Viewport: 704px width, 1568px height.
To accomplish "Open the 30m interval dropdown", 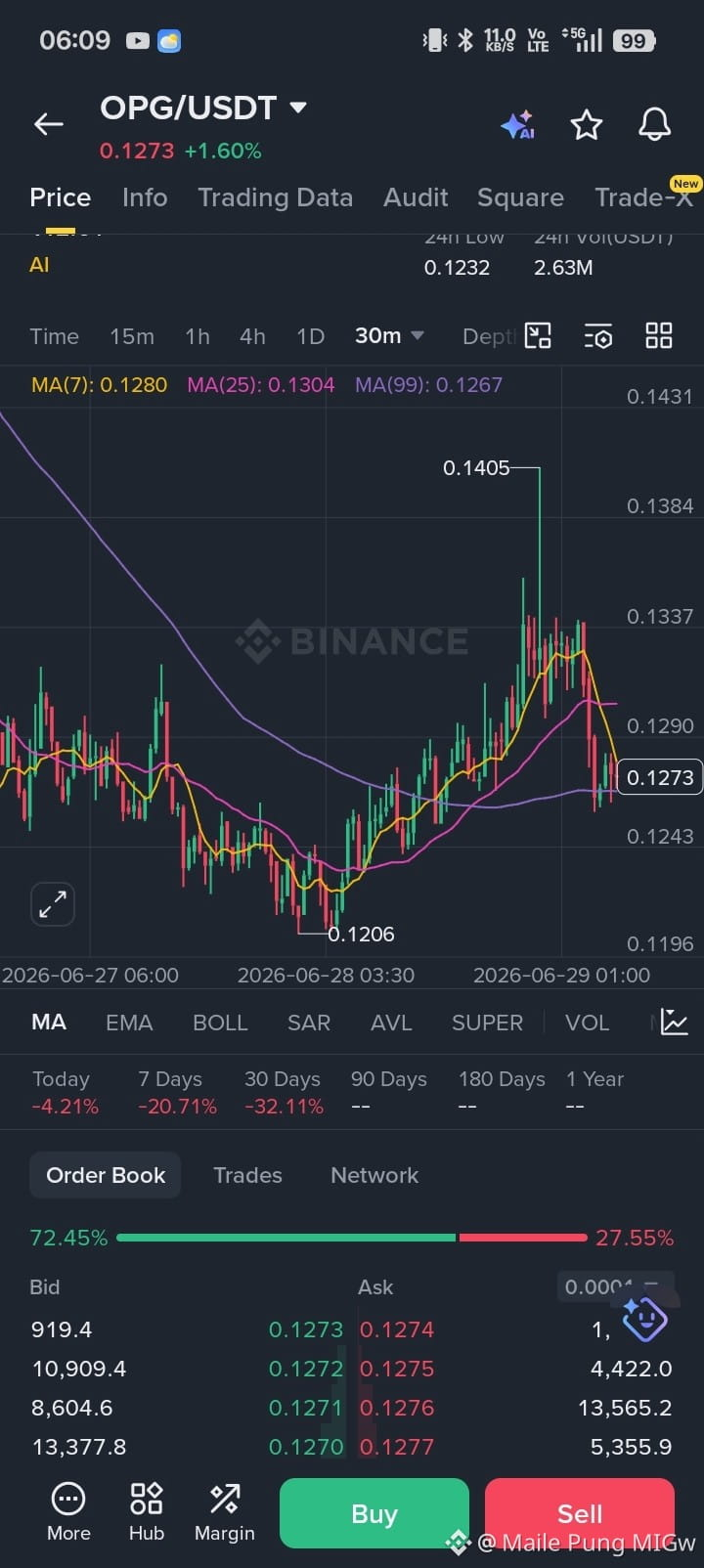I will 389,335.
